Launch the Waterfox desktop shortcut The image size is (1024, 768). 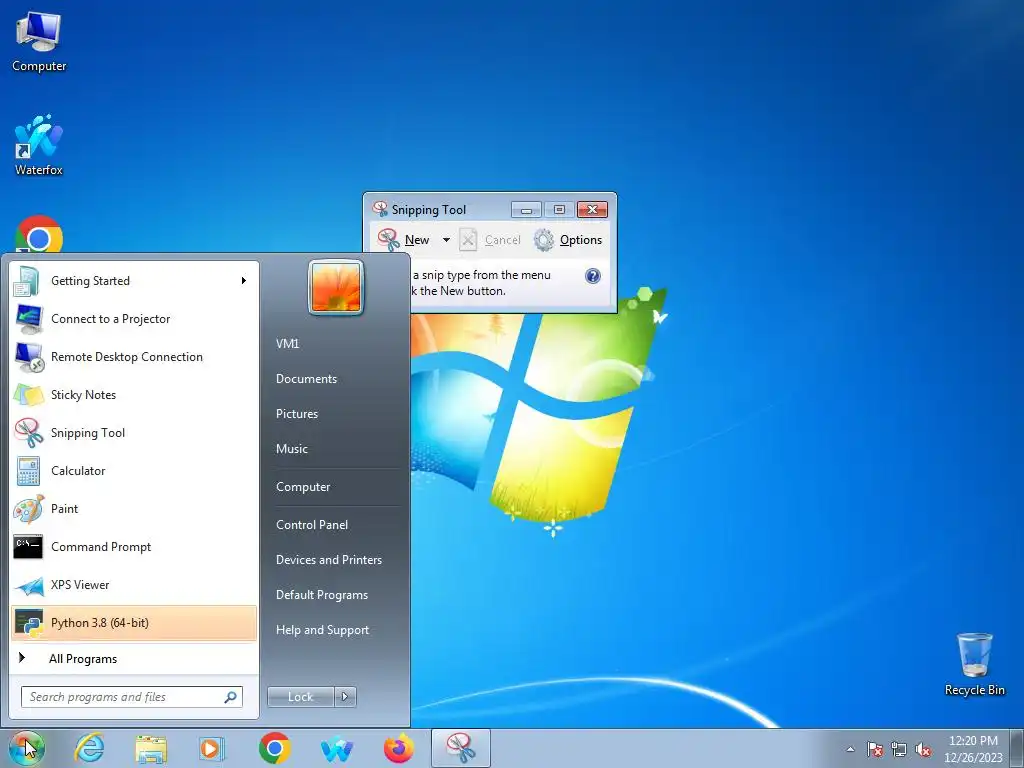(x=39, y=145)
